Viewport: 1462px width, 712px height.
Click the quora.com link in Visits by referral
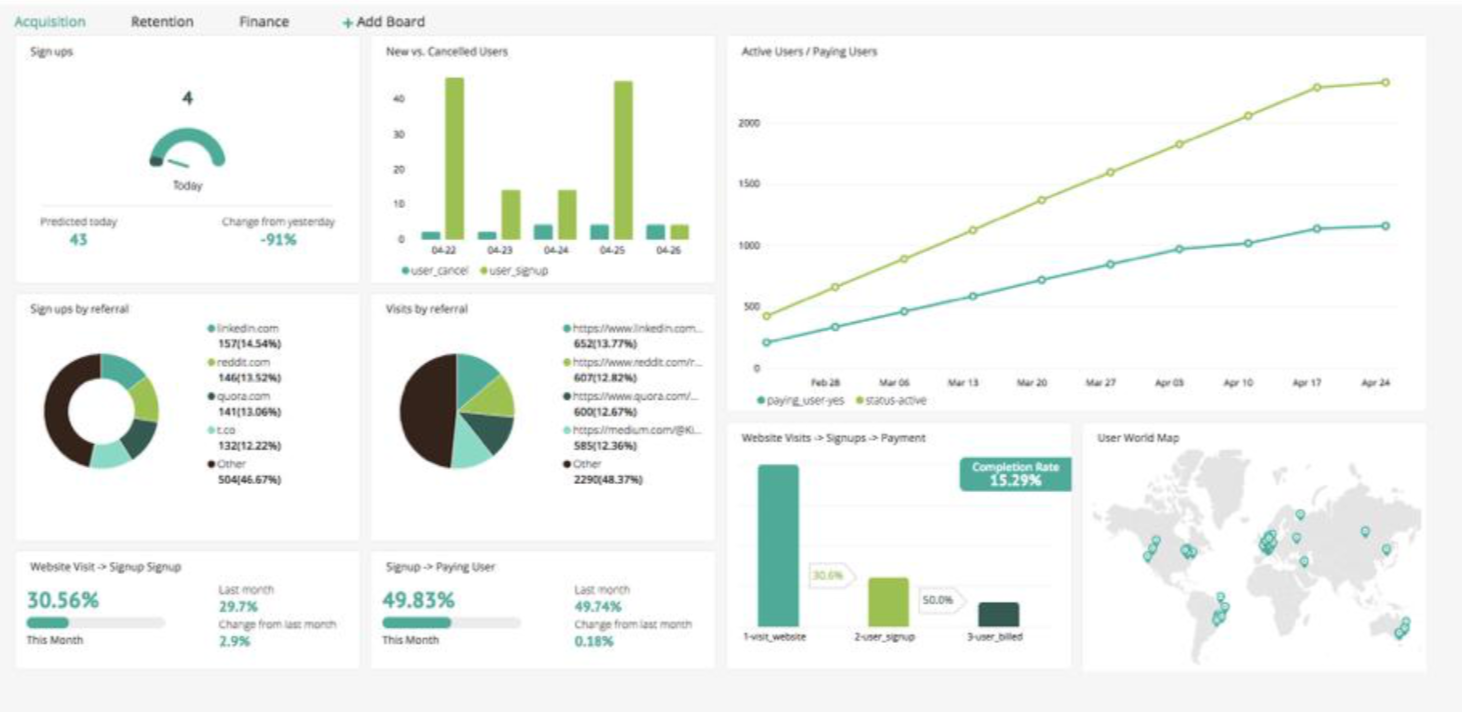[634, 396]
